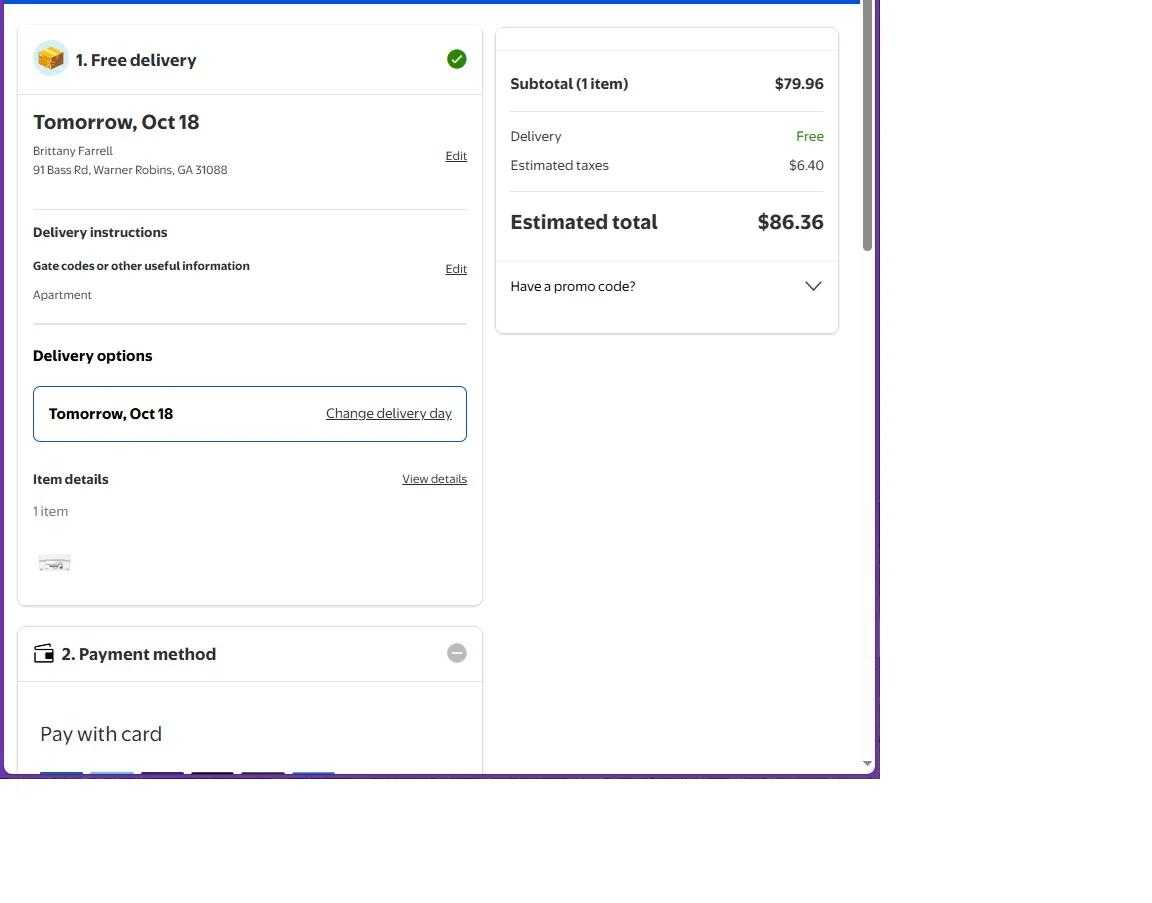
Task: Click the vertical scrollbar thumb
Action: pos(867,126)
